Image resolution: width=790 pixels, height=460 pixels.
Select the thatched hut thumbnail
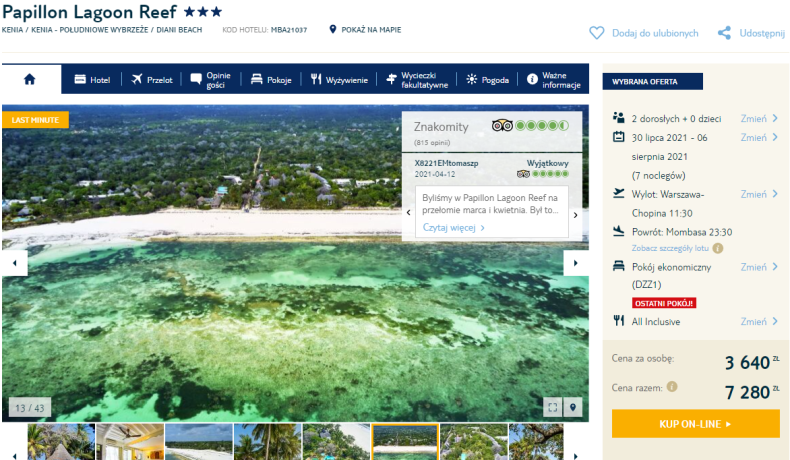point(61,441)
